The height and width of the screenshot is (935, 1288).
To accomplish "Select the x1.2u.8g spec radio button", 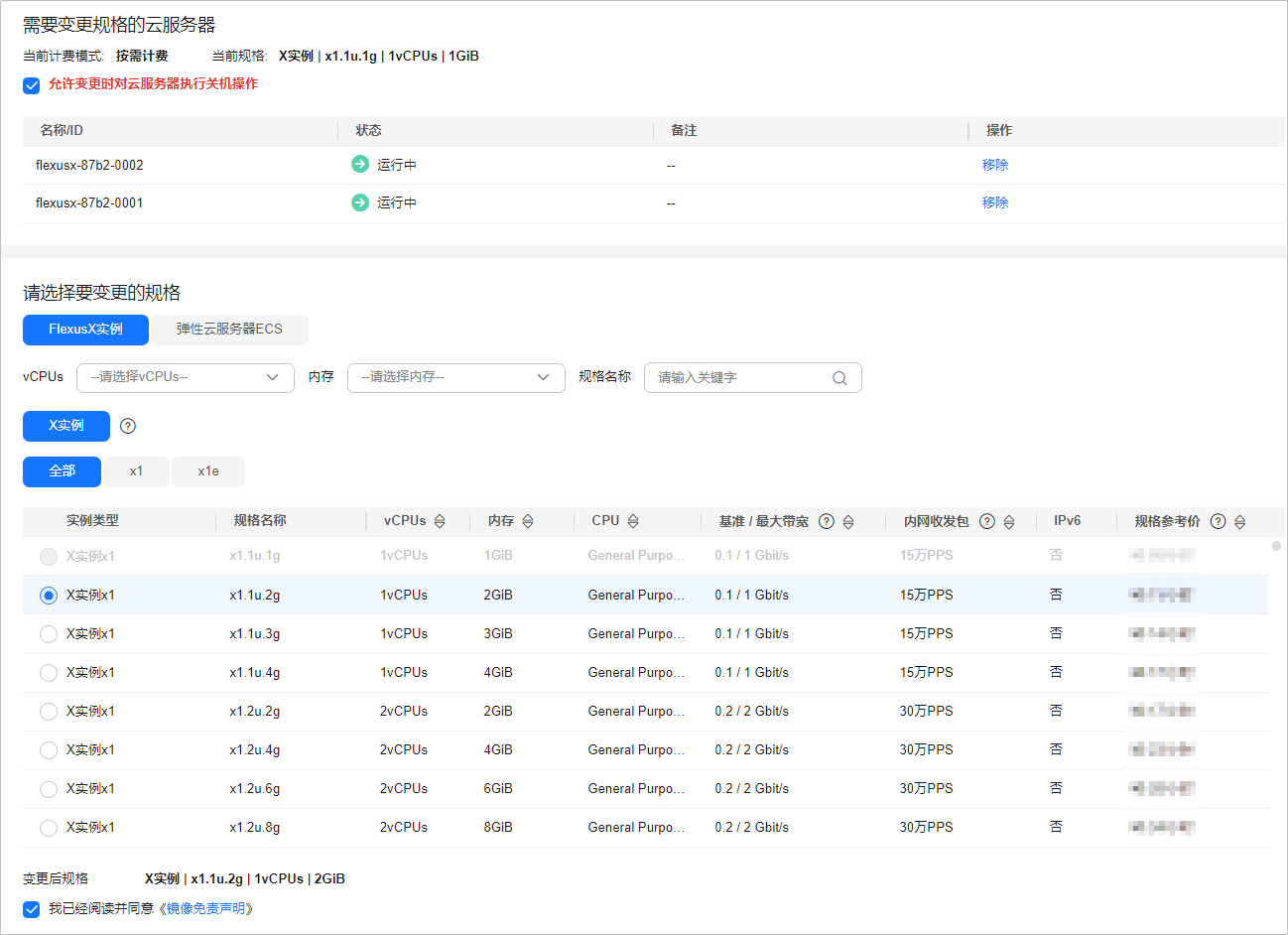I will tap(49, 828).
